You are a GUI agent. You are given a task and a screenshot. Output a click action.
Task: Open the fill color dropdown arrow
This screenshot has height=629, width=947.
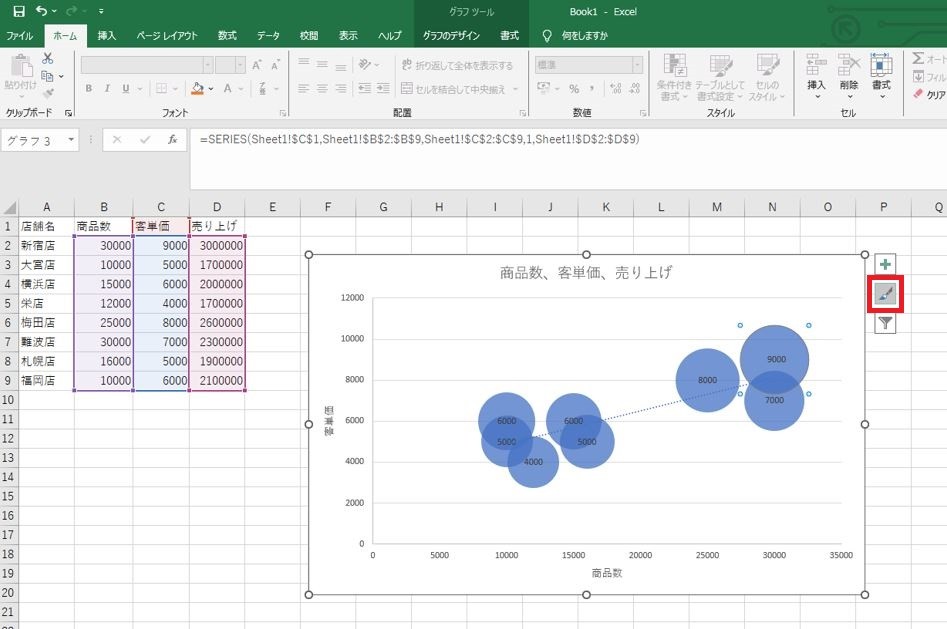(211, 89)
